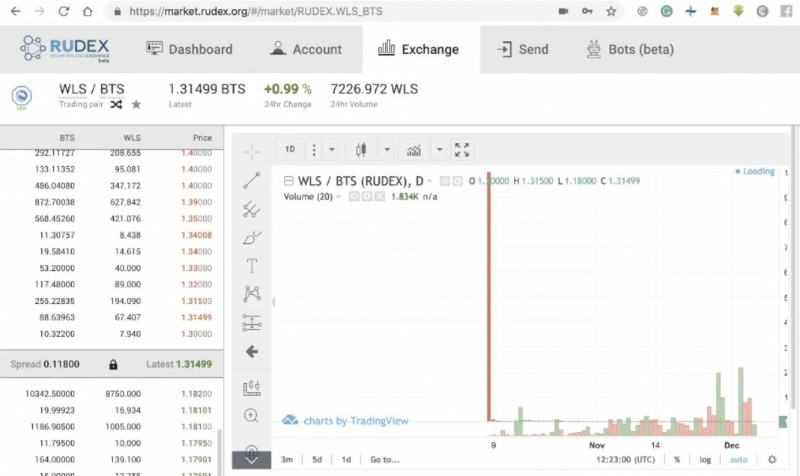Open the key password icon in address bar
Image resolution: width=800 pixels, height=476 pixels.
(587, 11)
